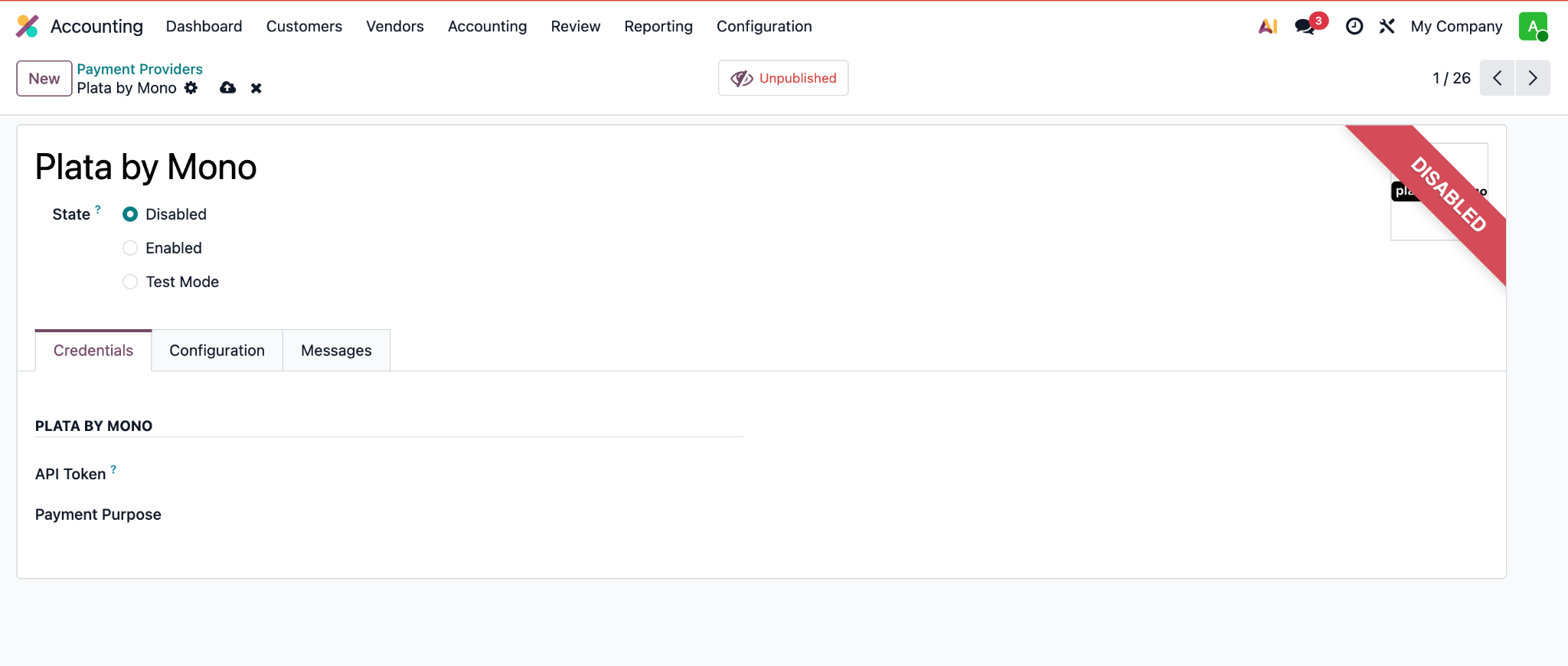Open the Dashboard menu
This screenshot has width=1568, height=666.
pos(204,26)
